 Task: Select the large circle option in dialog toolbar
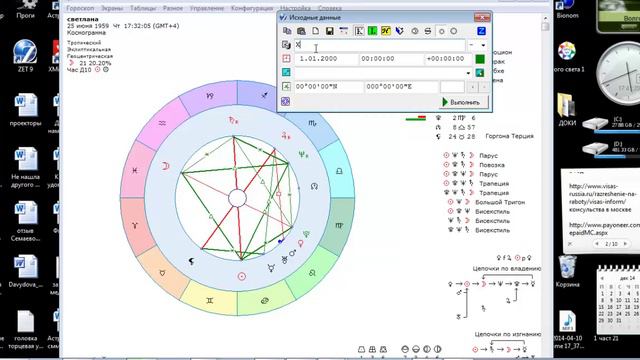point(453,31)
